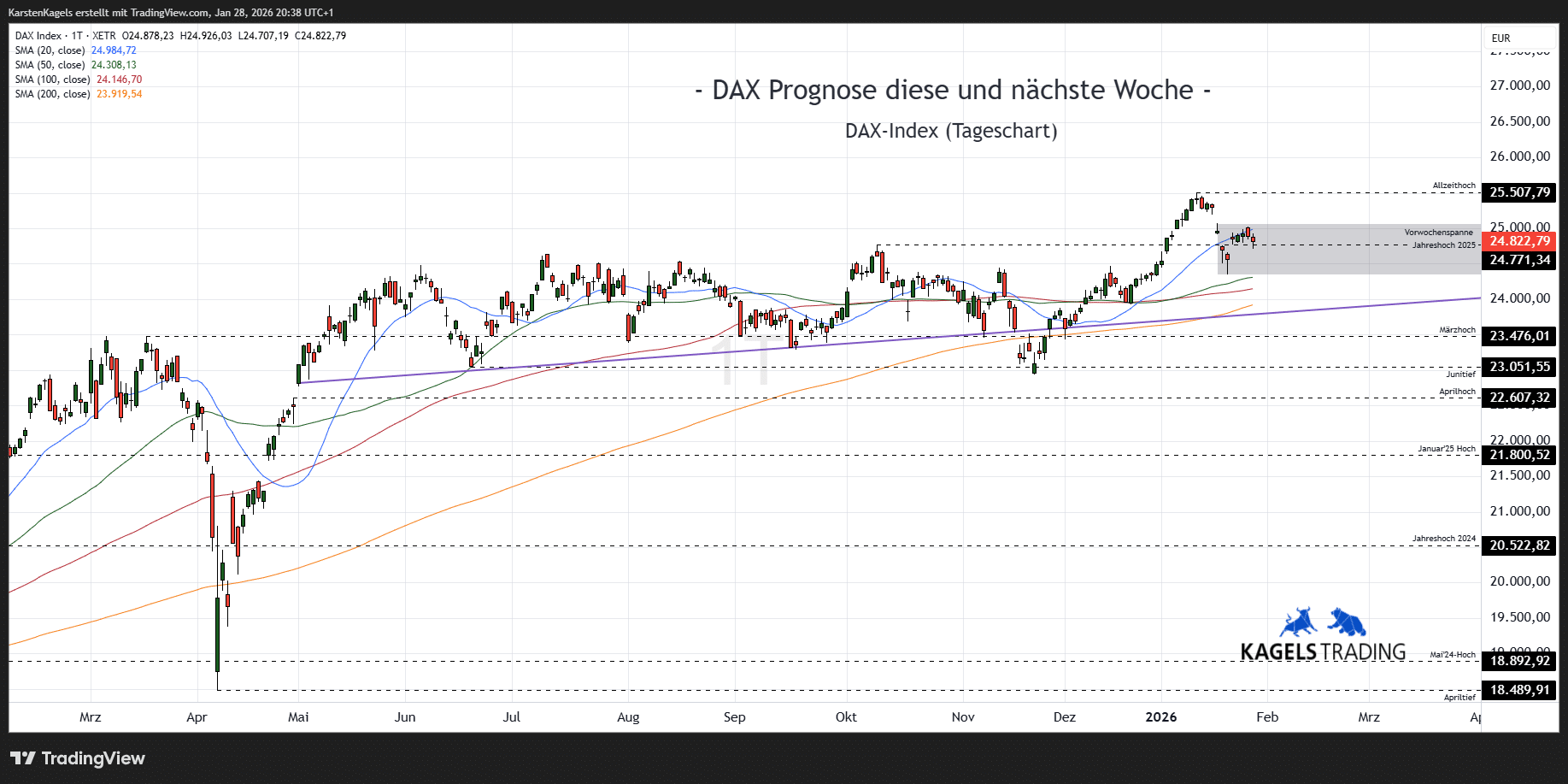Image resolution: width=1568 pixels, height=784 pixels.
Task: Click the Jahreshoch 2024 label 20.522,82
Action: tap(1520, 545)
